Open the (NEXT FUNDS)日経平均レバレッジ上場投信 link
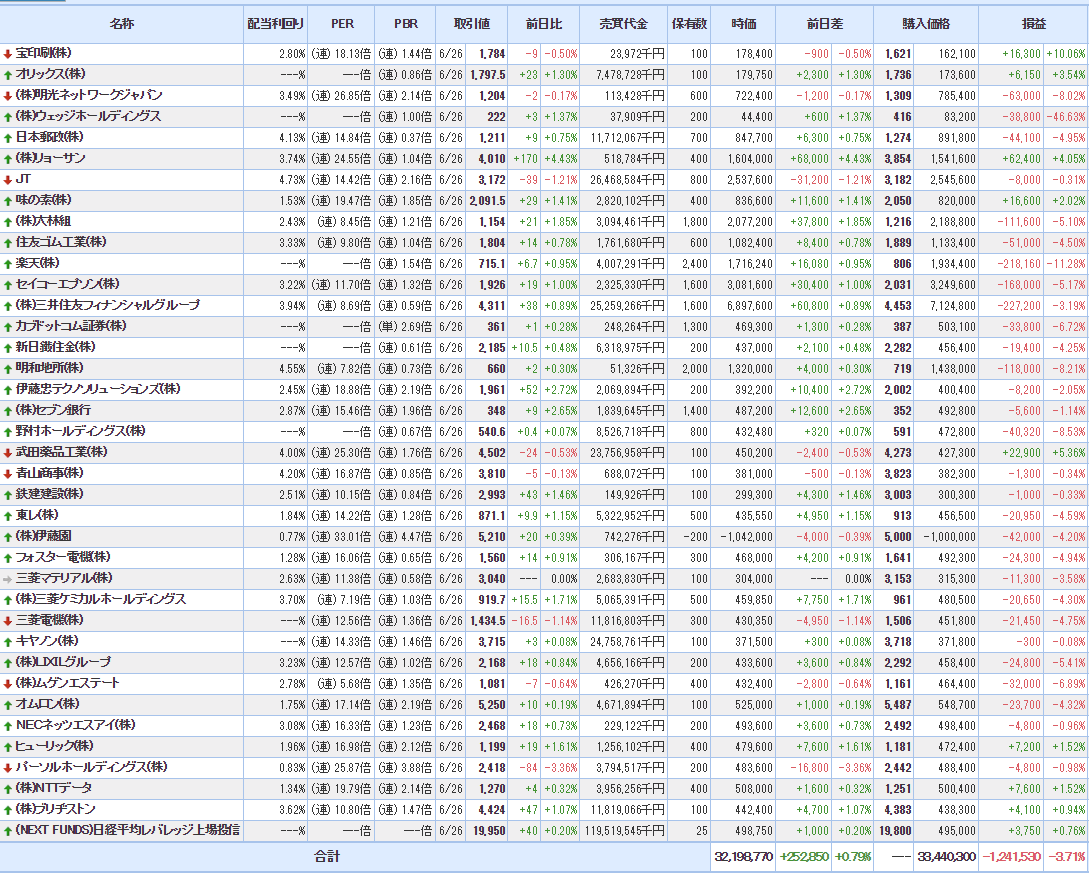The width and height of the screenshot is (1089, 873). (x=127, y=830)
